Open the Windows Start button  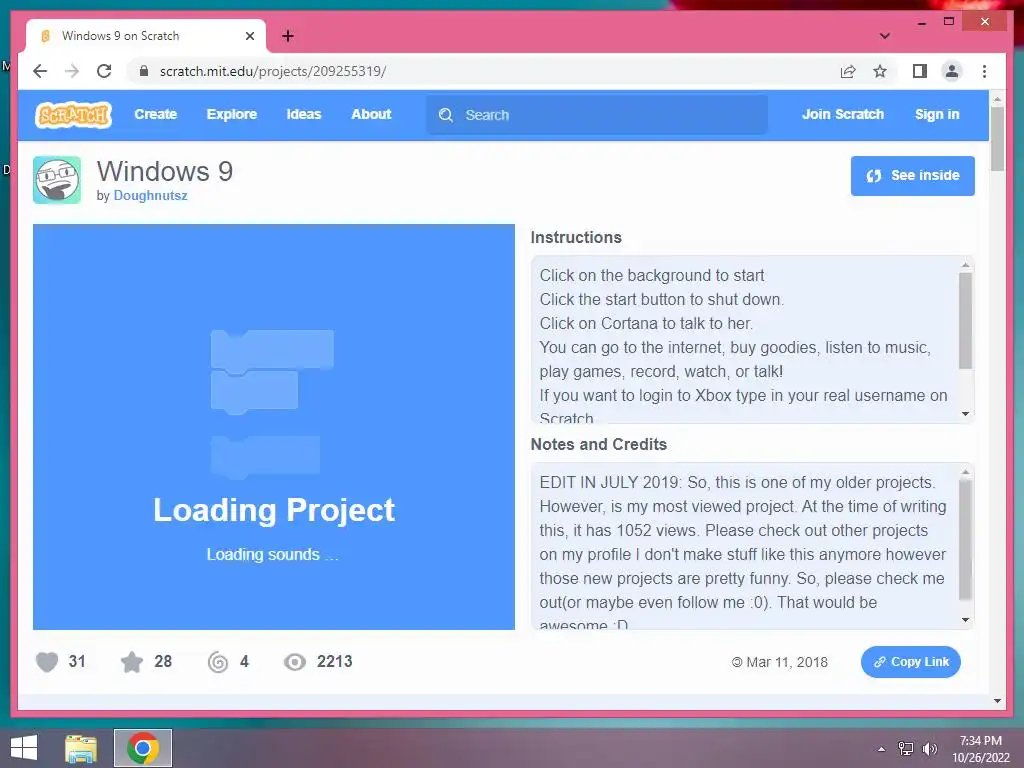pos(24,748)
